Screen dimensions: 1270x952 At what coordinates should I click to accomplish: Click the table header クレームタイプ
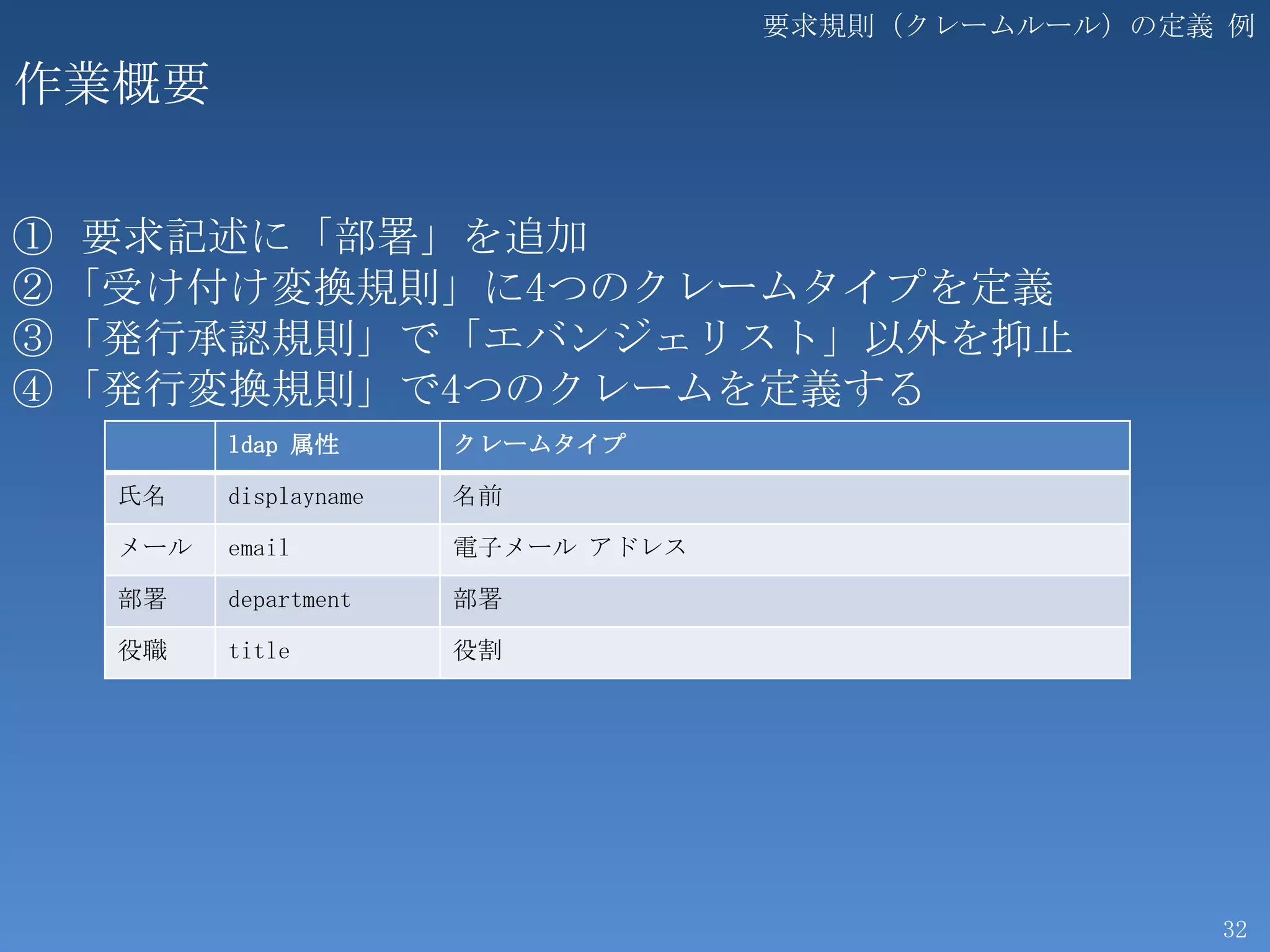784,446
